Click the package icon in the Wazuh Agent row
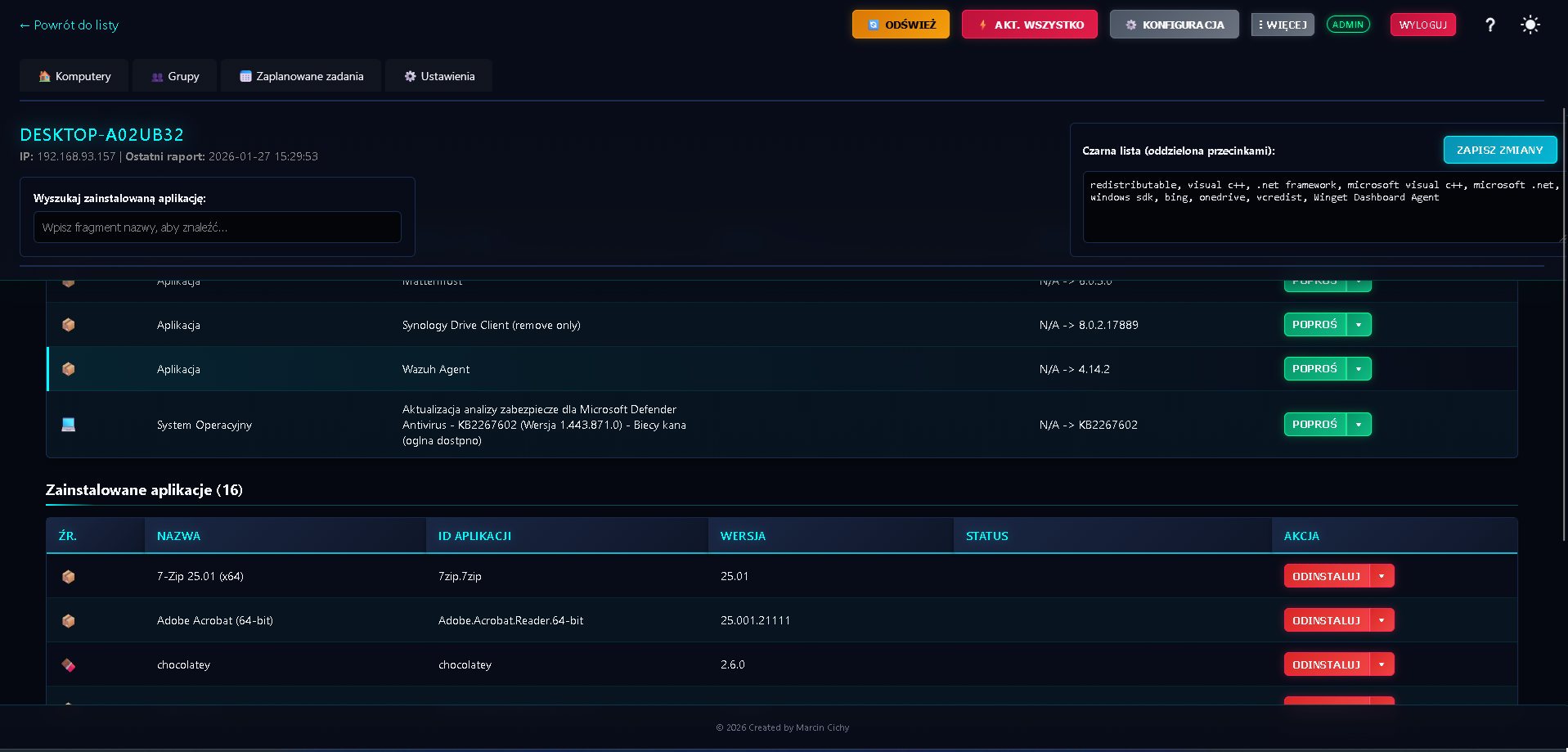 click(69, 369)
